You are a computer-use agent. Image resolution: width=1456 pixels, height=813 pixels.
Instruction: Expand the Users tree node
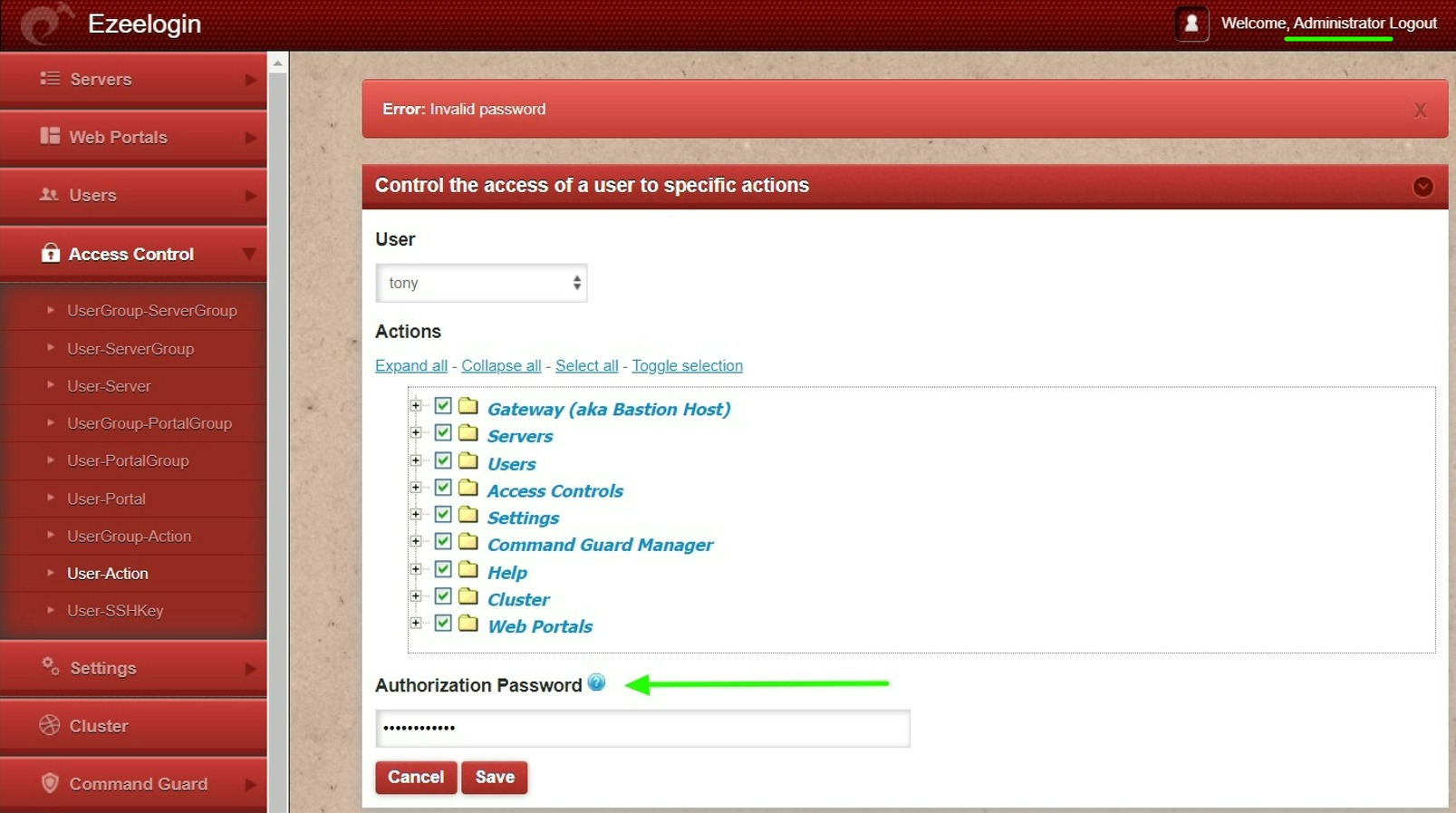point(416,460)
